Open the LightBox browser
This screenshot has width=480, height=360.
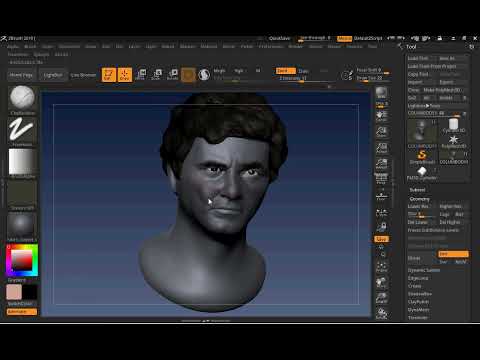coord(53,75)
